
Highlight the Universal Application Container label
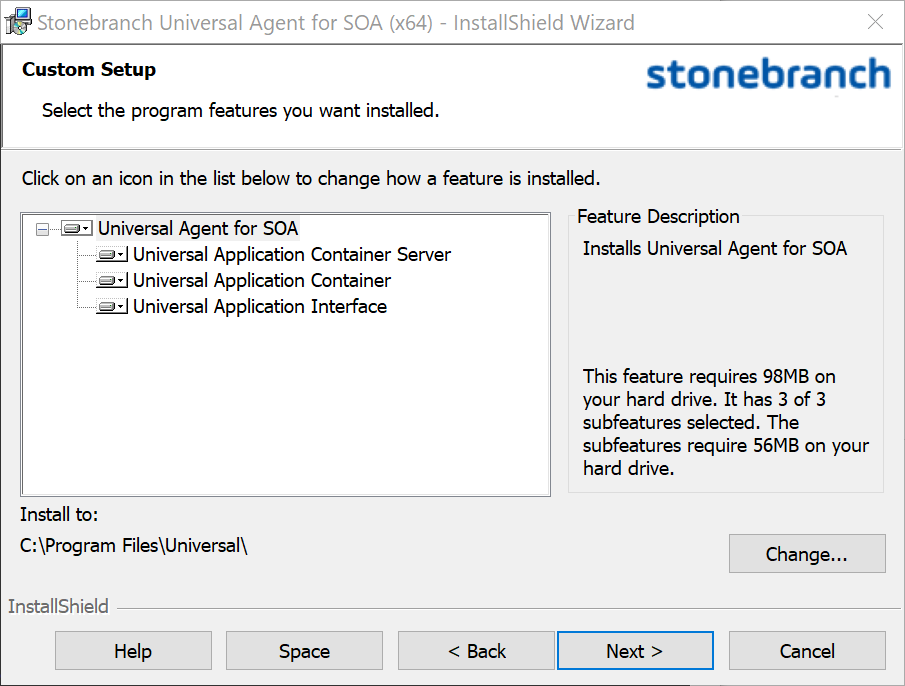click(x=261, y=281)
